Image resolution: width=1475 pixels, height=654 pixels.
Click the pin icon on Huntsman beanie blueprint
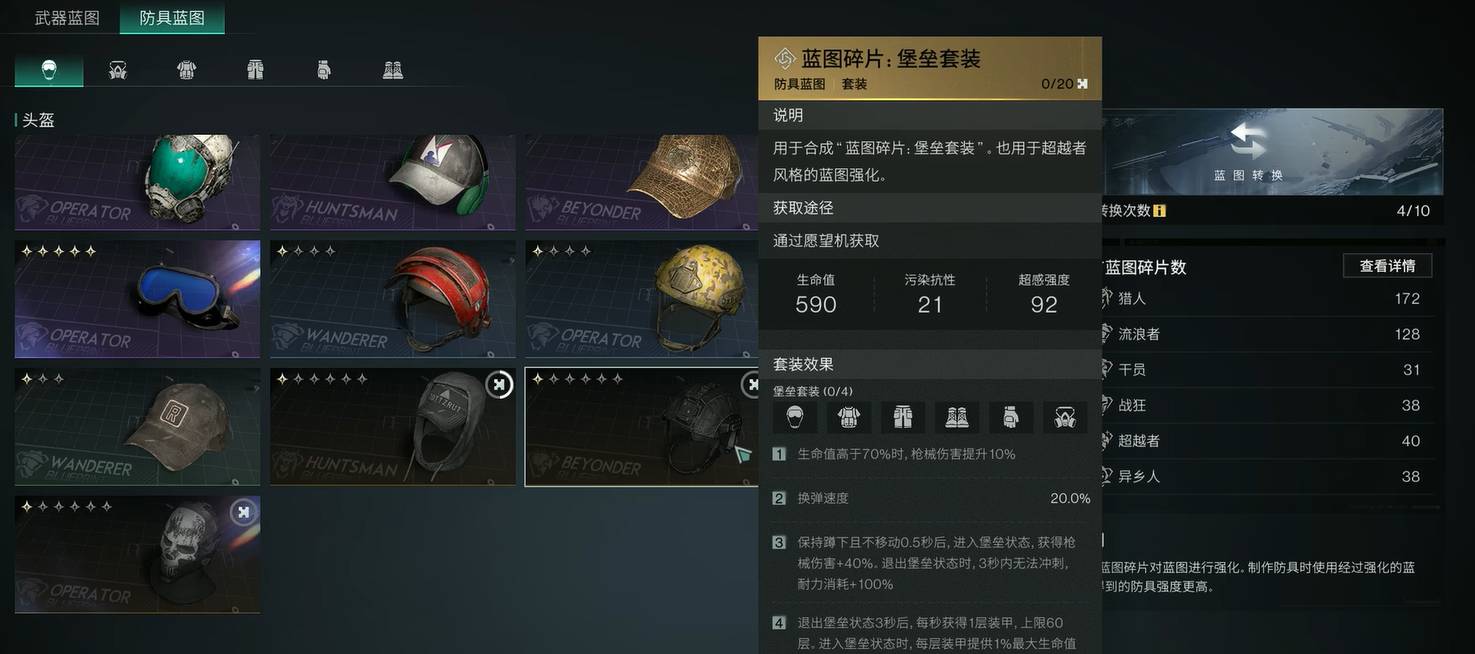pyautogui.click(x=499, y=385)
